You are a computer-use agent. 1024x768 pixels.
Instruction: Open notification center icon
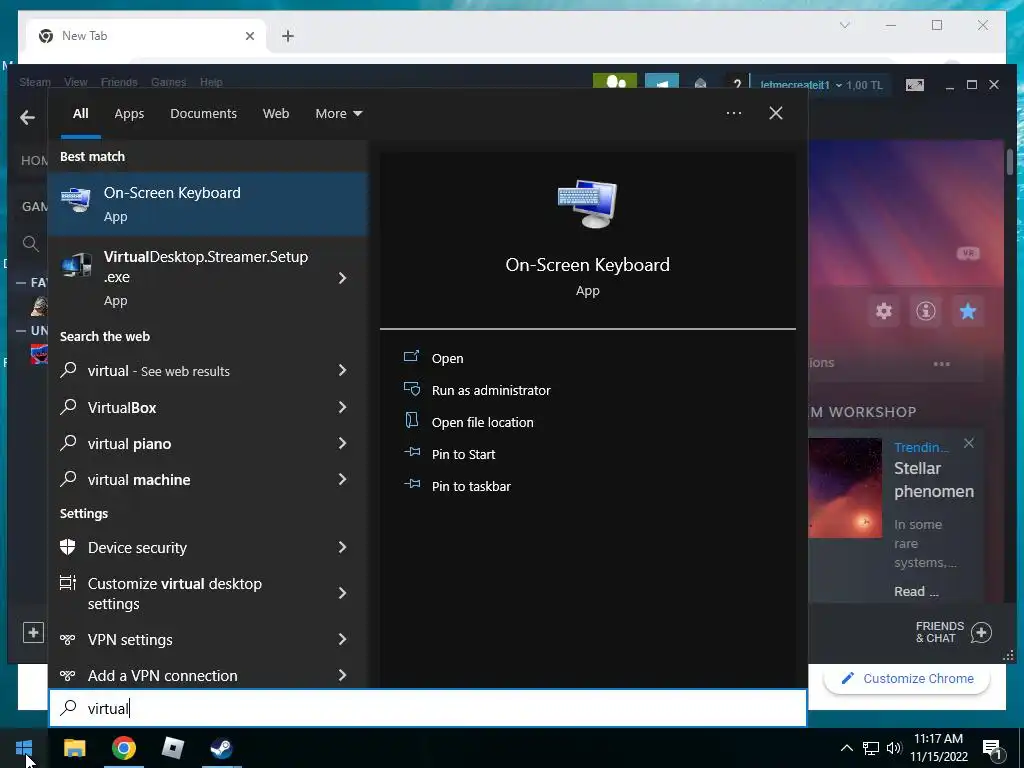(992, 748)
